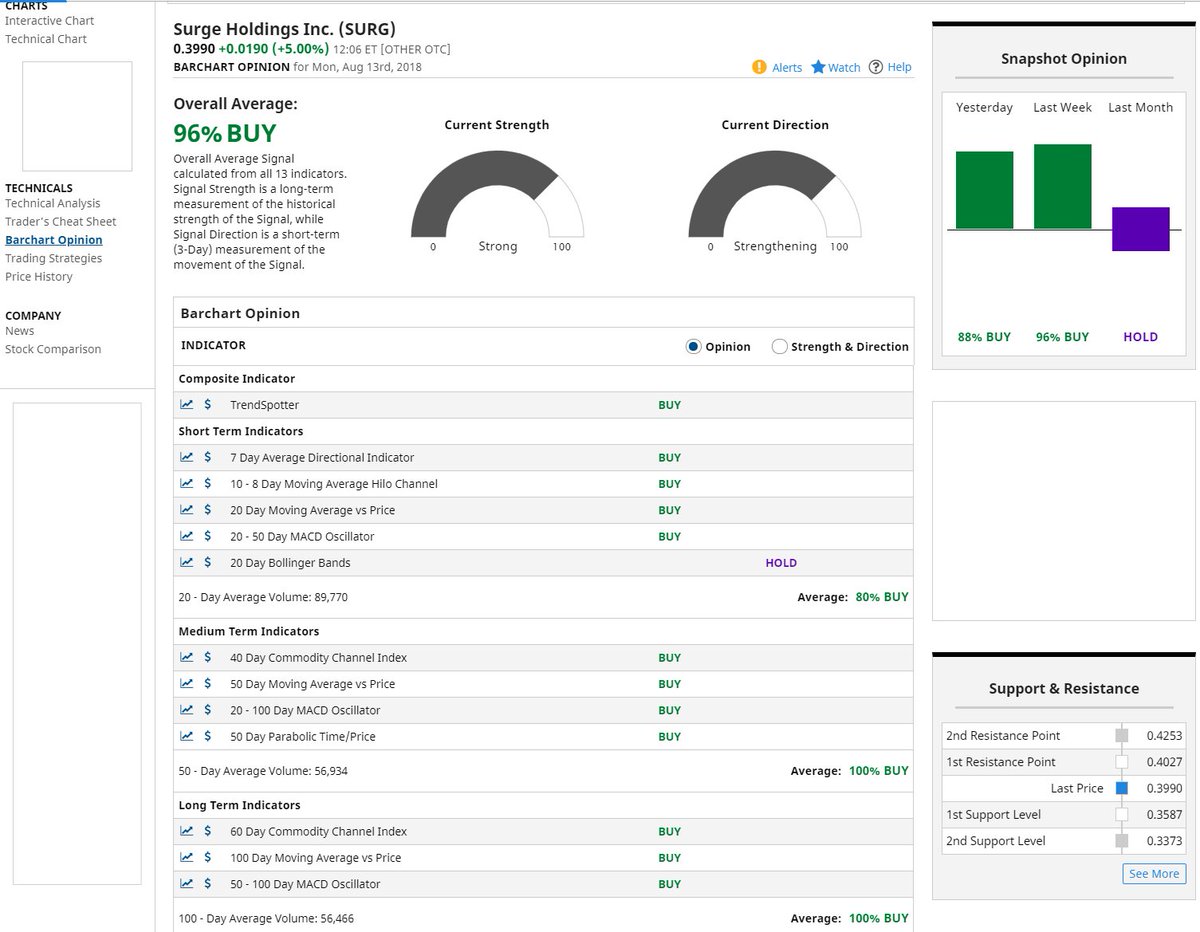Click the orange Alerts exclamation icon

[759, 67]
